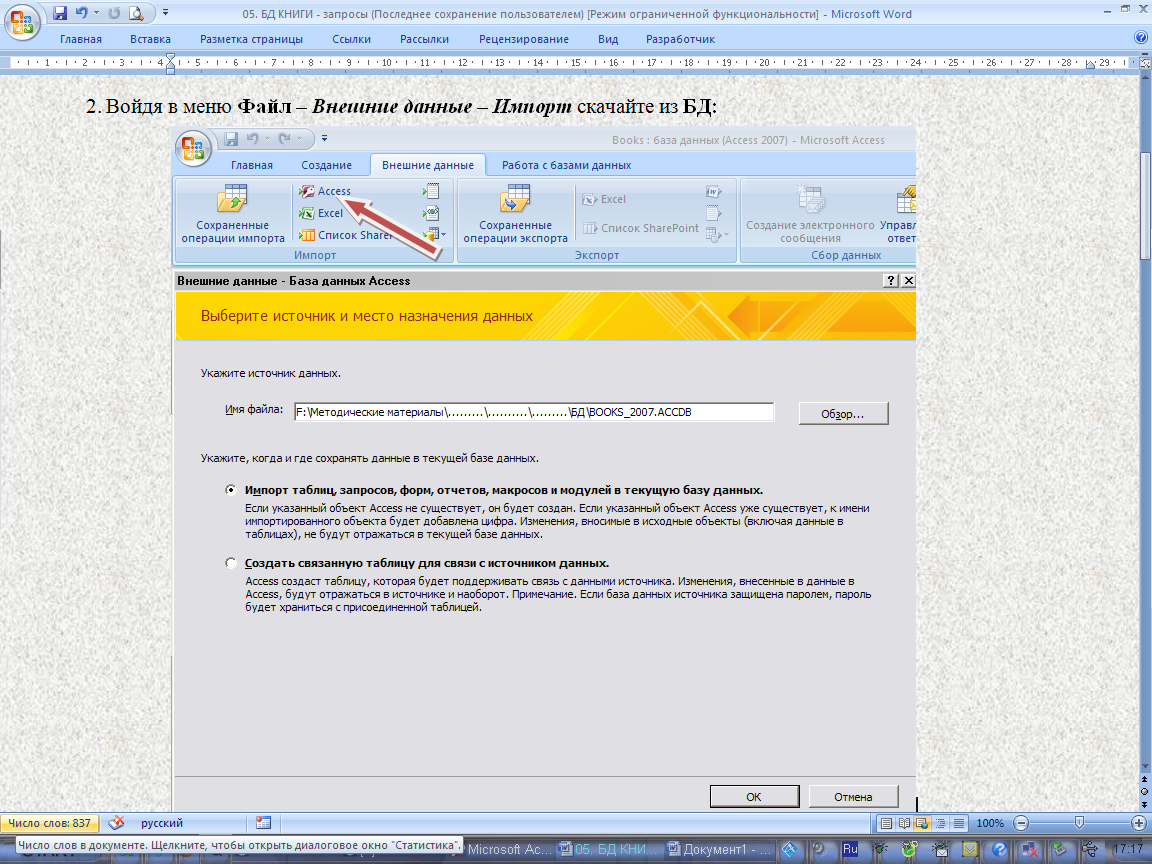Switch to Outline view
The width and height of the screenshot is (1152, 864).
point(940,823)
